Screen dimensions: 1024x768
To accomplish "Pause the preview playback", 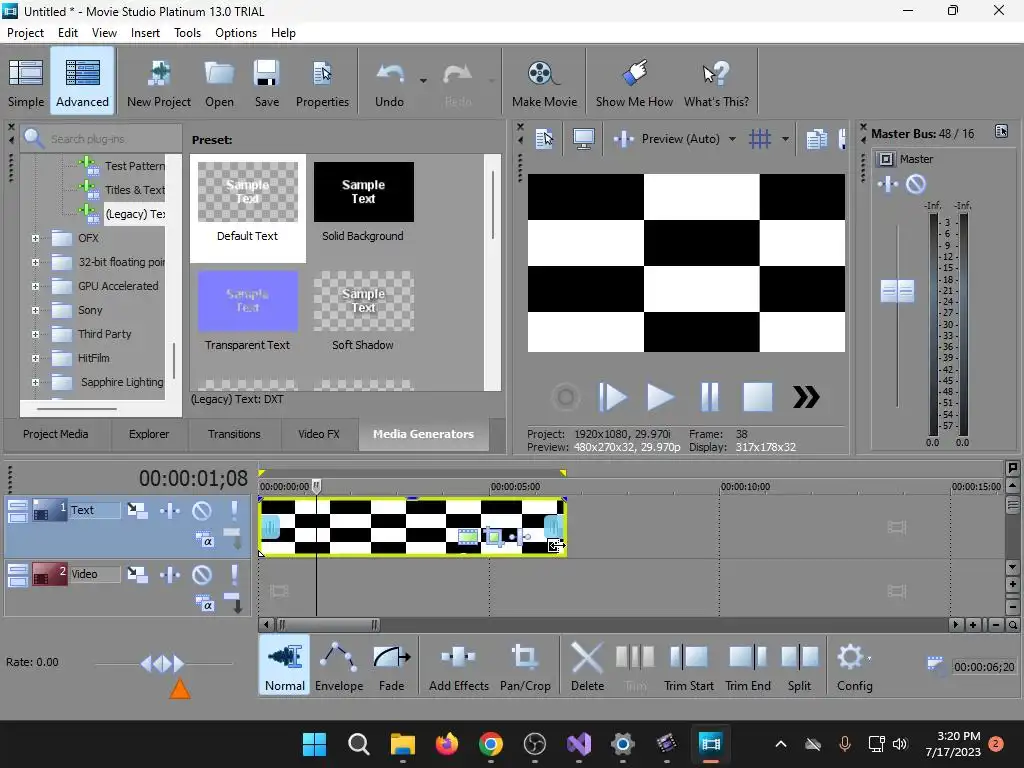I will (x=710, y=397).
